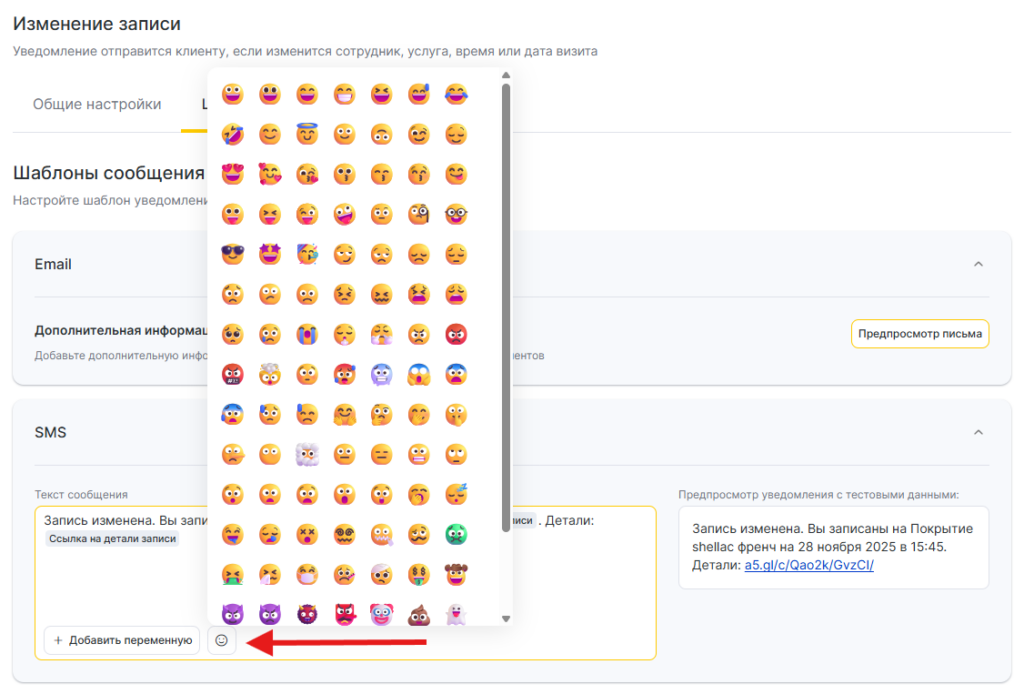Choose the monocle face emoji

tap(419, 214)
